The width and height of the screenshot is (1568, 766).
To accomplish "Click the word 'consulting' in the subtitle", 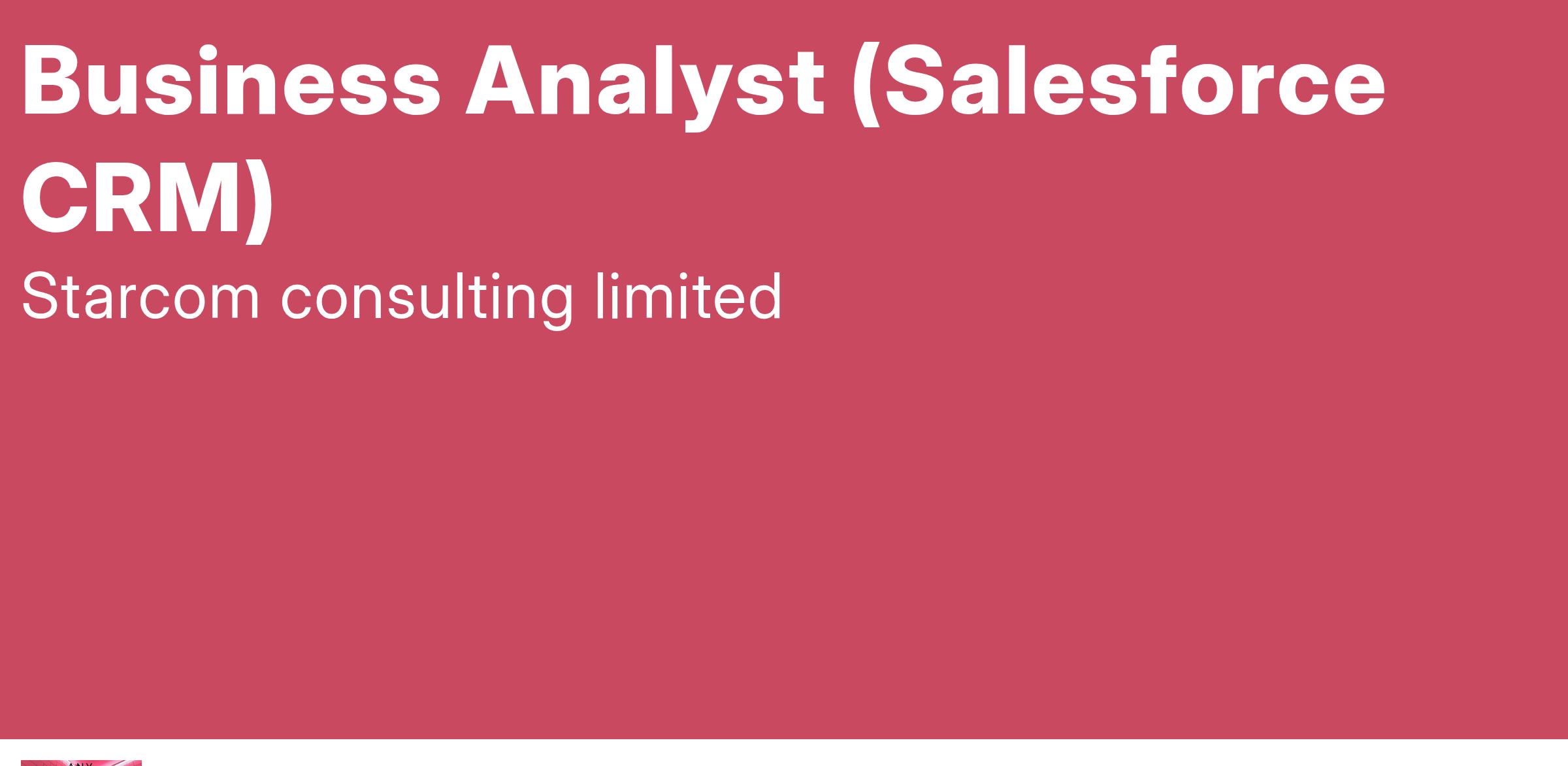I will pos(427,300).
